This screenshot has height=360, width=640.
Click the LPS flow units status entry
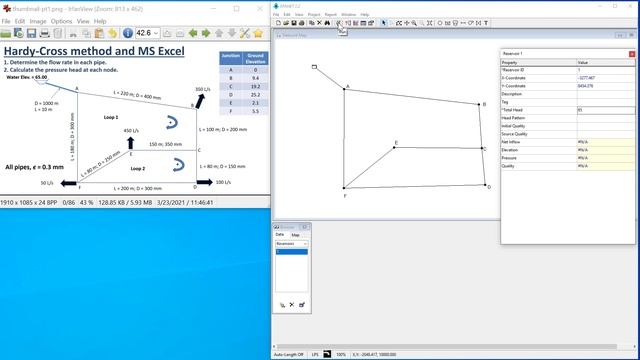coord(315,355)
